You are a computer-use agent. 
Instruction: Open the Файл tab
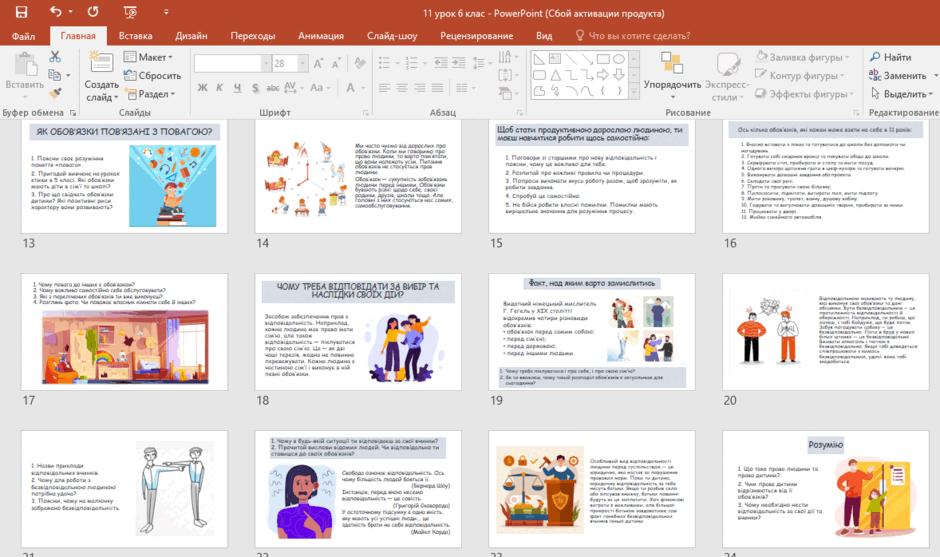click(x=23, y=36)
